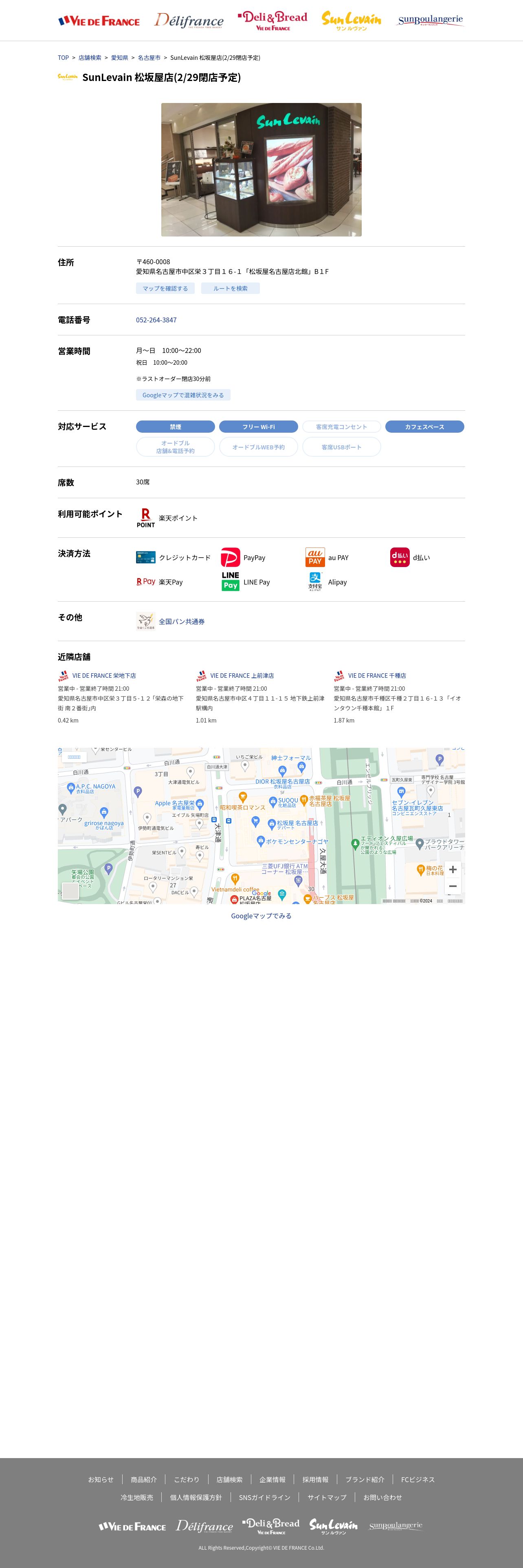The height and width of the screenshot is (1568, 523).
Task: Open SNSガイドライン in the footer
Action: 265,1498
